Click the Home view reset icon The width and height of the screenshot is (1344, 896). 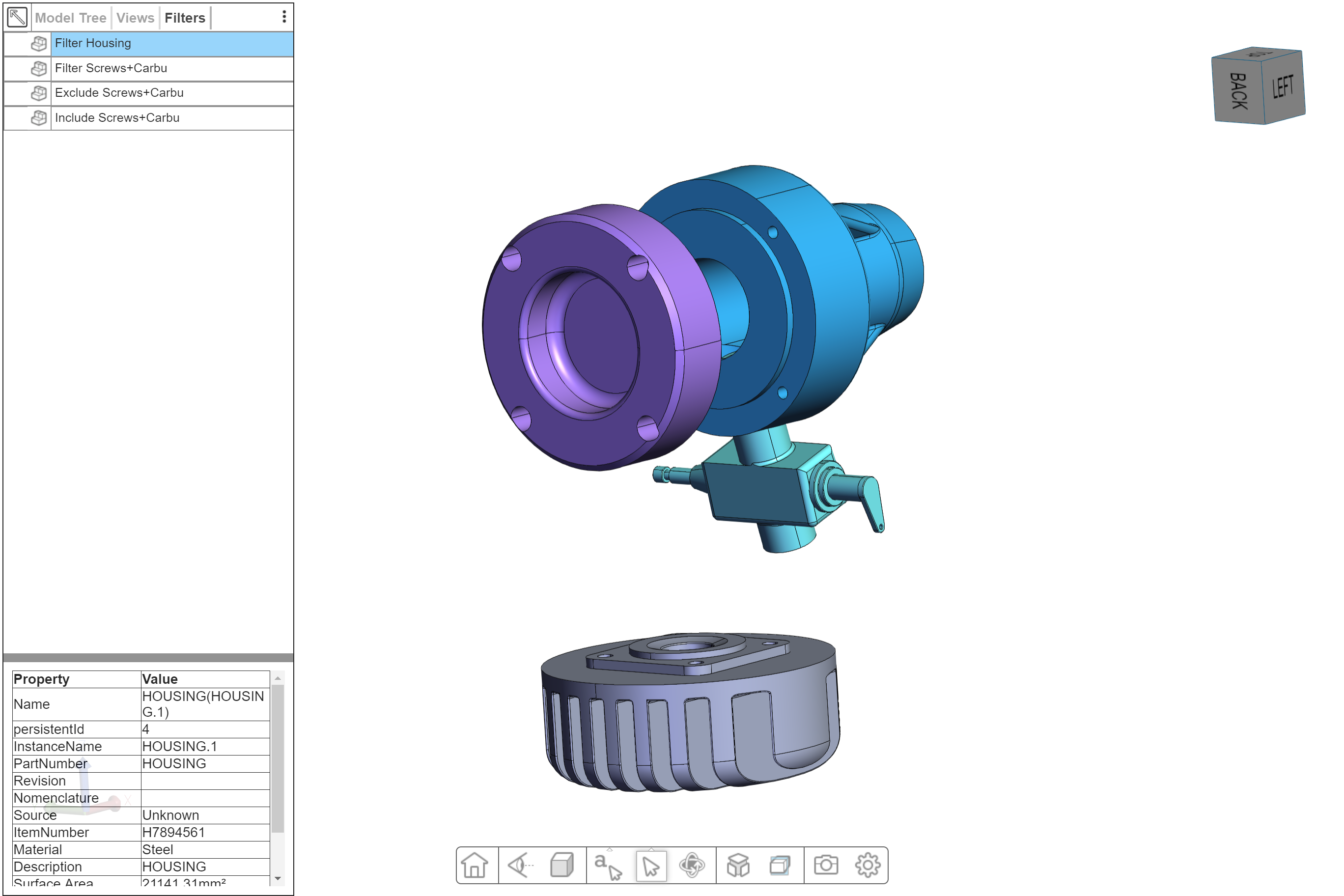coord(475,865)
